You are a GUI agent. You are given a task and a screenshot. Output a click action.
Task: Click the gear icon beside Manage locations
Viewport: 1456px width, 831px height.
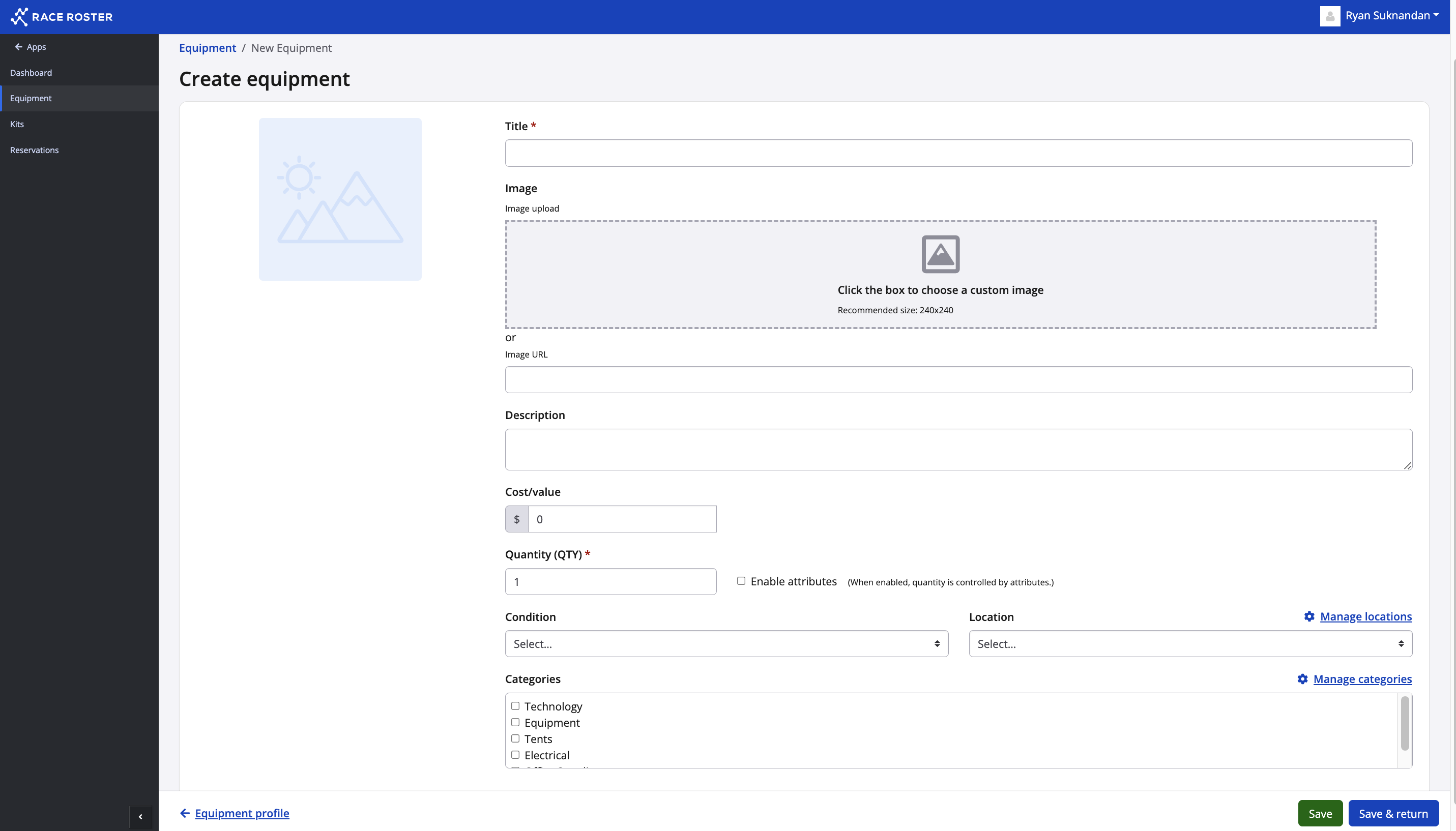(x=1309, y=616)
